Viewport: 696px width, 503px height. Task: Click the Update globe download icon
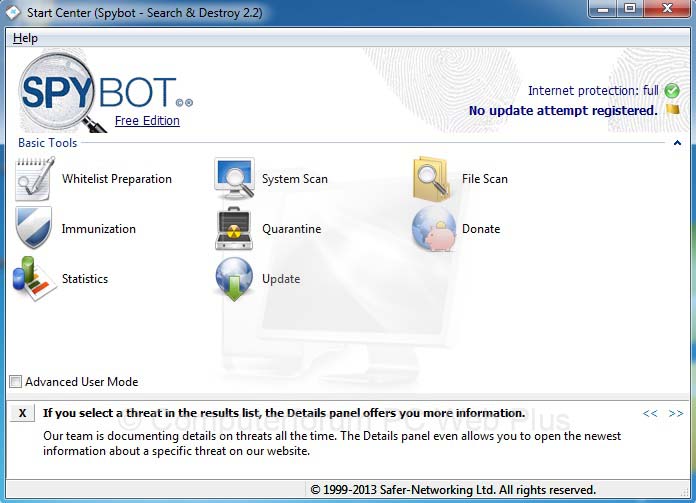(234, 280)
